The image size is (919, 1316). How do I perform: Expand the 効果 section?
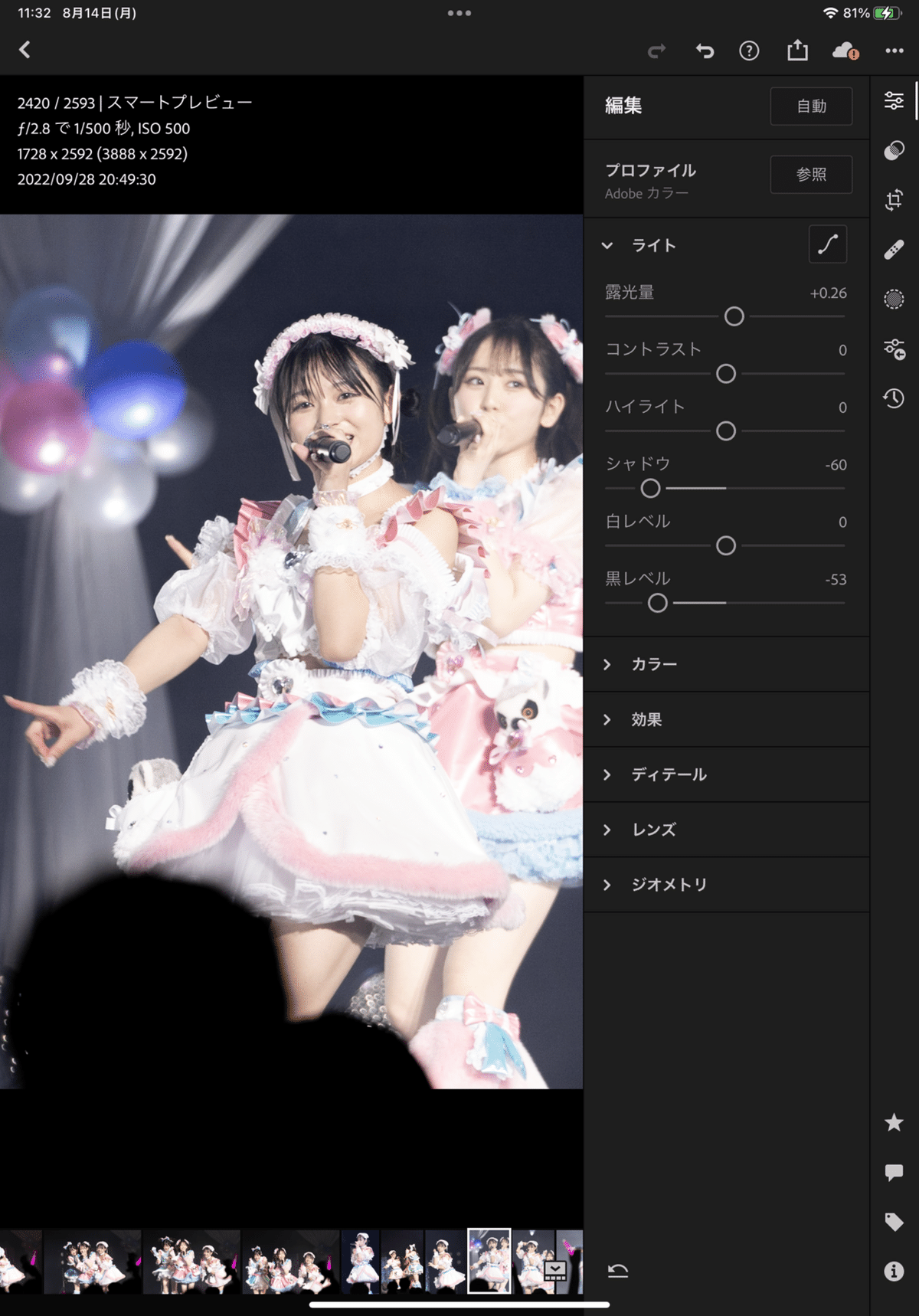726,719
